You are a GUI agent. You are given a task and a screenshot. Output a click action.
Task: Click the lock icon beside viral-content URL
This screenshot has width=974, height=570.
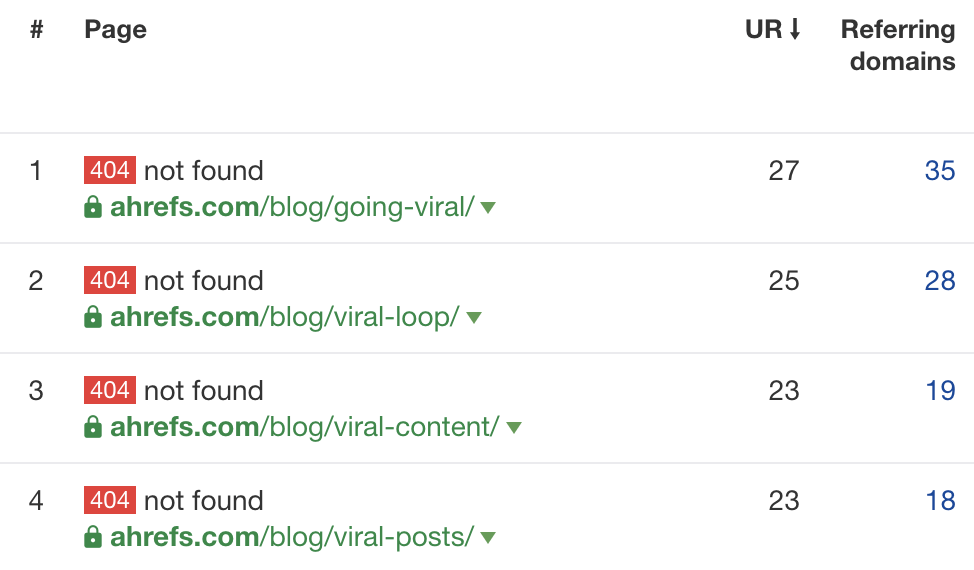click(x=93, y=428)
